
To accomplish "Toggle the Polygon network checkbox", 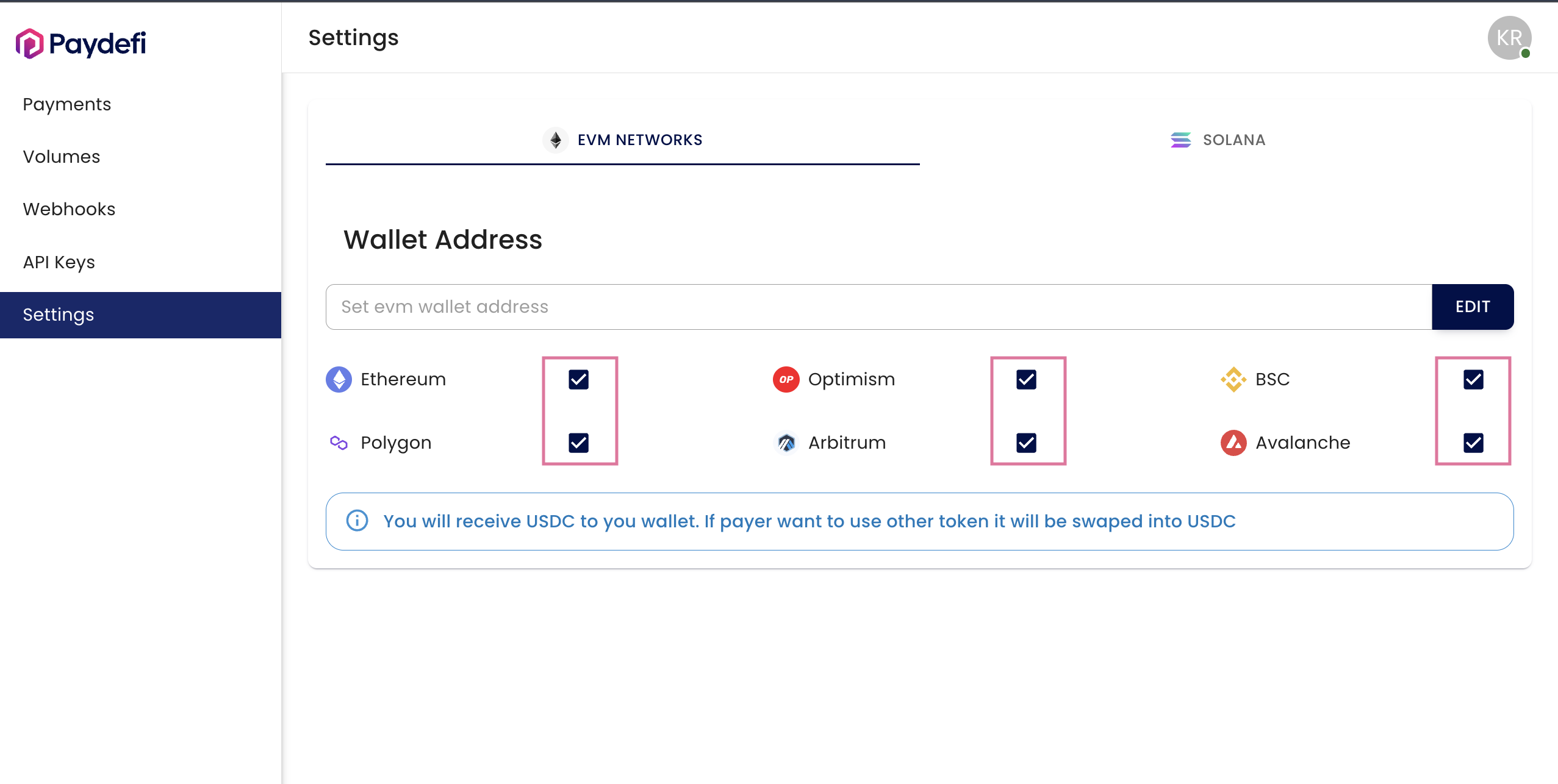I will coord(578,443).
